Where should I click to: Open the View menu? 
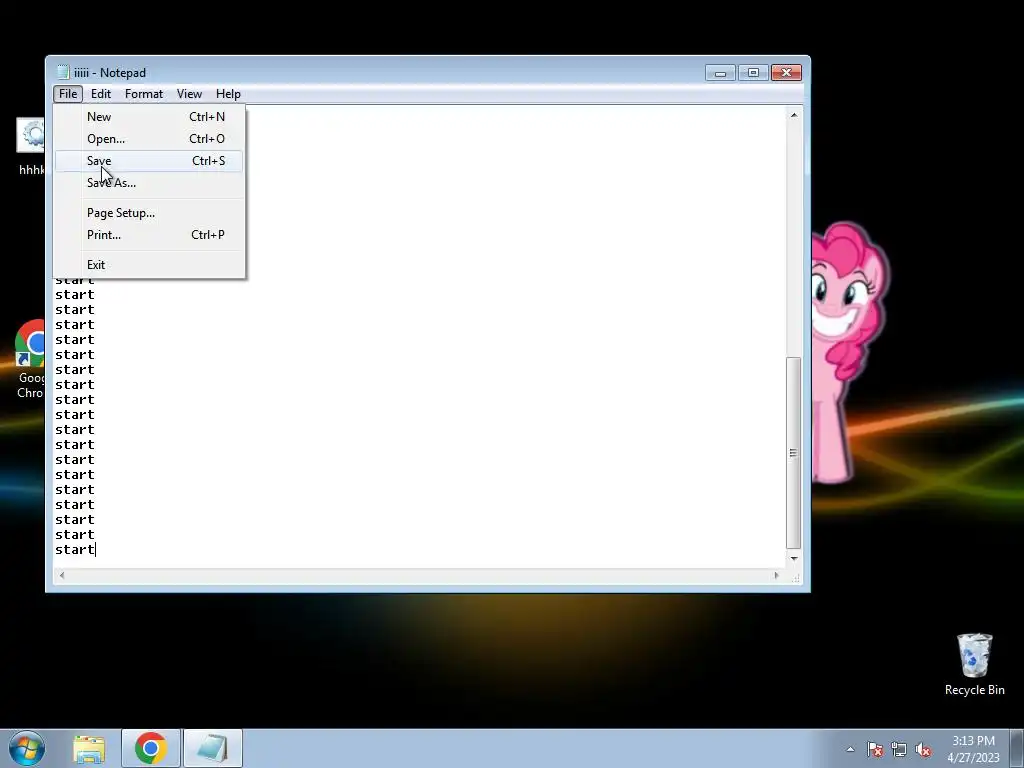[189, 94]
